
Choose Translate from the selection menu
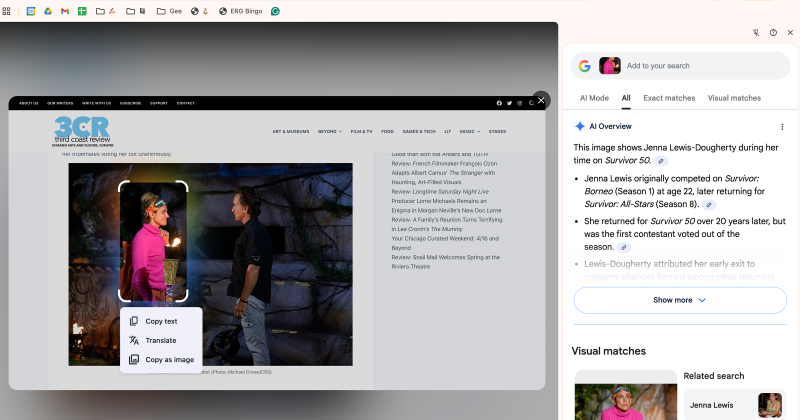coord(161,340)
